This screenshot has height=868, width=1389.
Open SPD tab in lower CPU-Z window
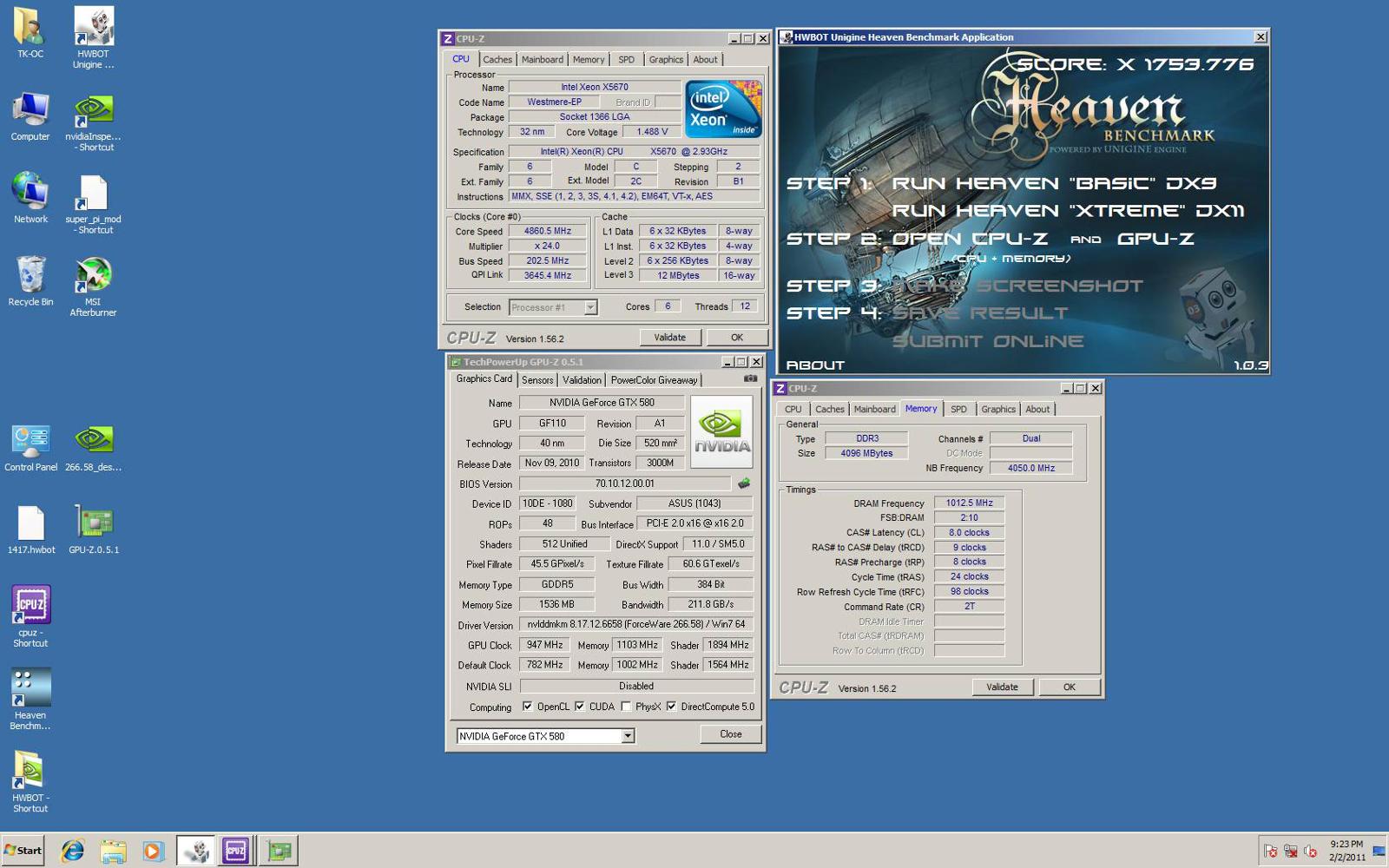[958, 410]
